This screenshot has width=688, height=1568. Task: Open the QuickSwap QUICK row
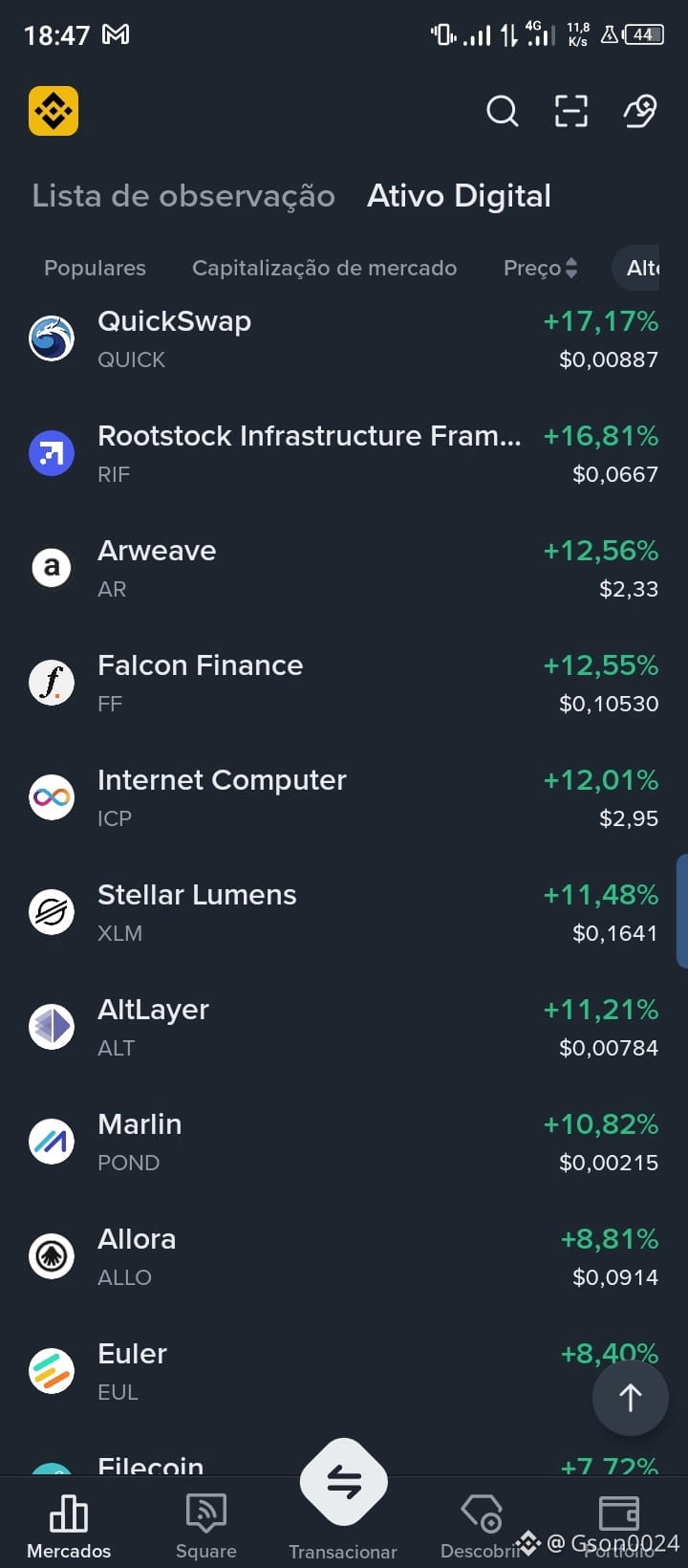tap(344, 339)
